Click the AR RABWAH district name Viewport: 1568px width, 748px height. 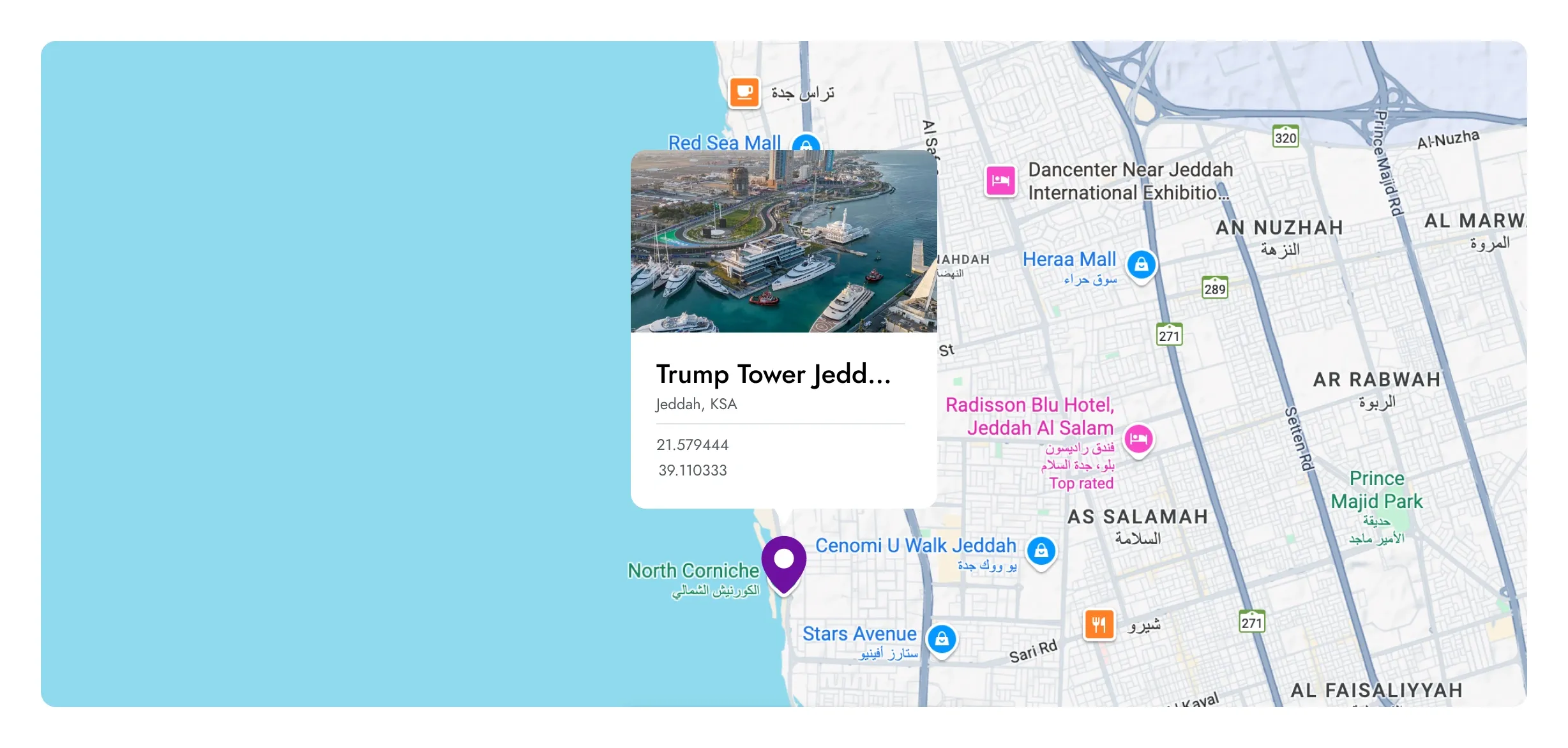coord(1377,380)
